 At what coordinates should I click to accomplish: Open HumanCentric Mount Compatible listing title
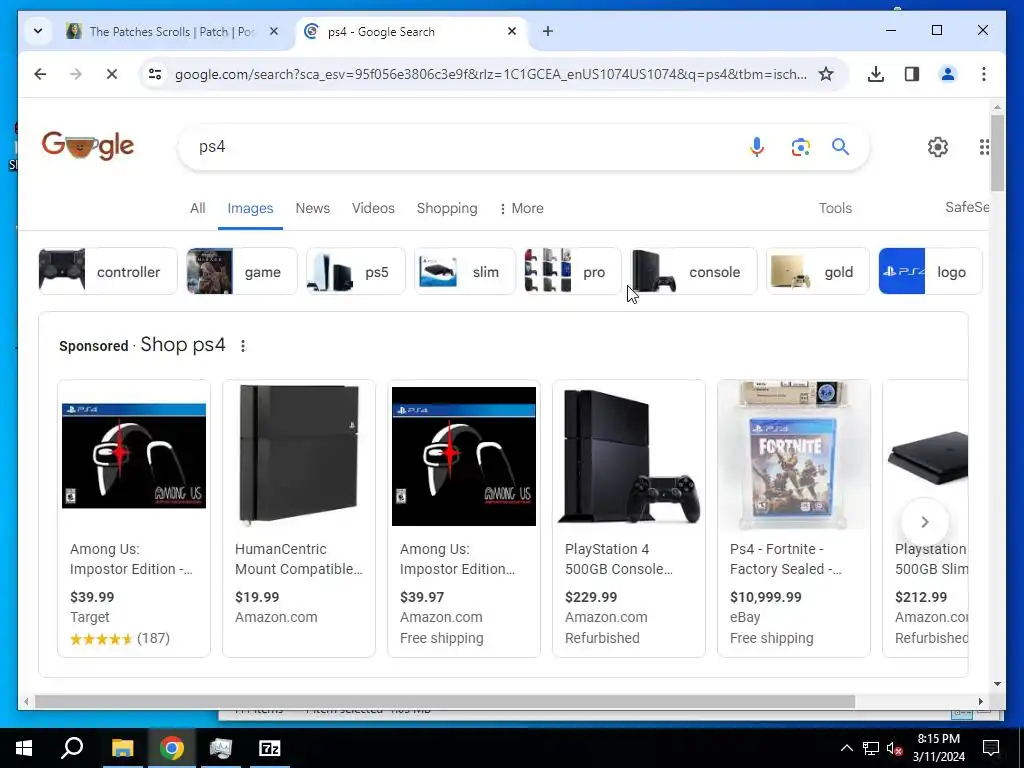point(299,559)
